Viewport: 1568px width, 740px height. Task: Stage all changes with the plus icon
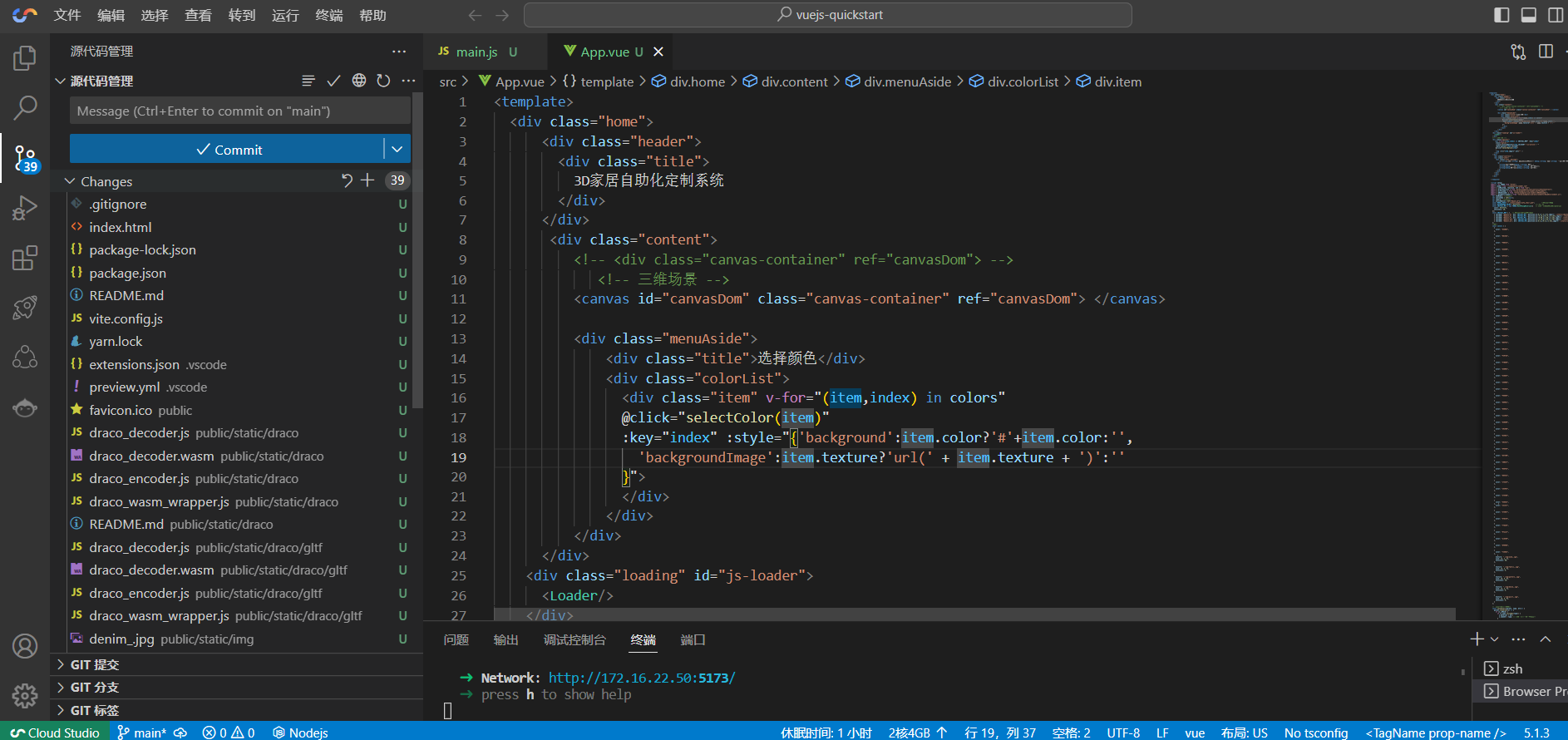point(367,180)
